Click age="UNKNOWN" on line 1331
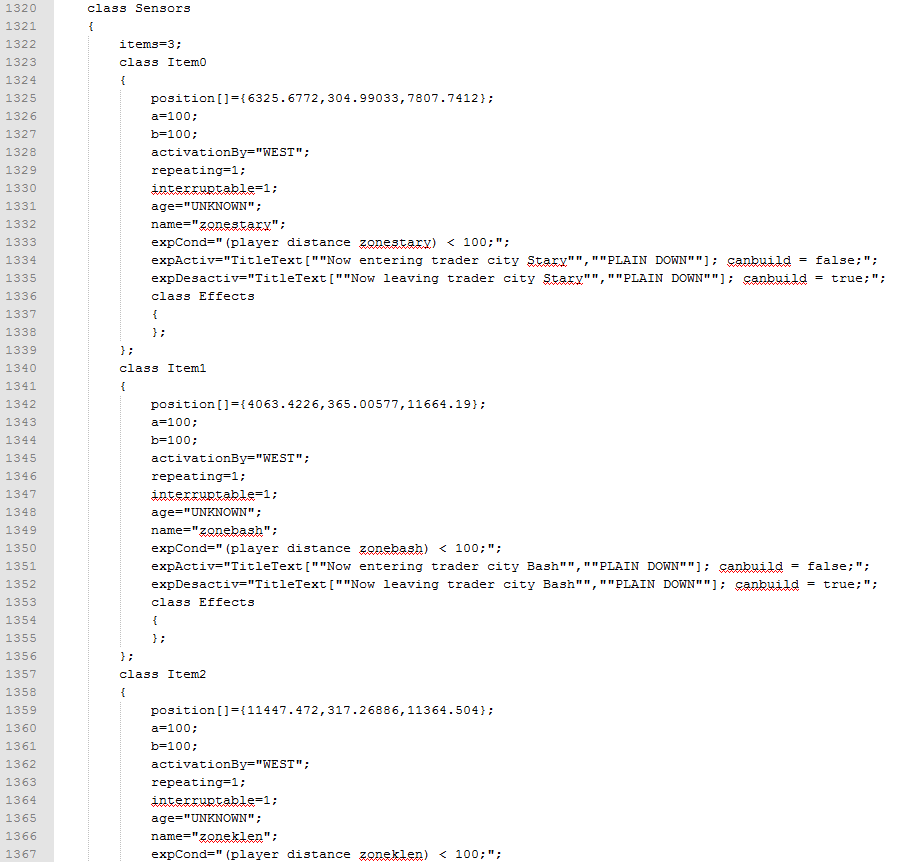 point(206,206)
